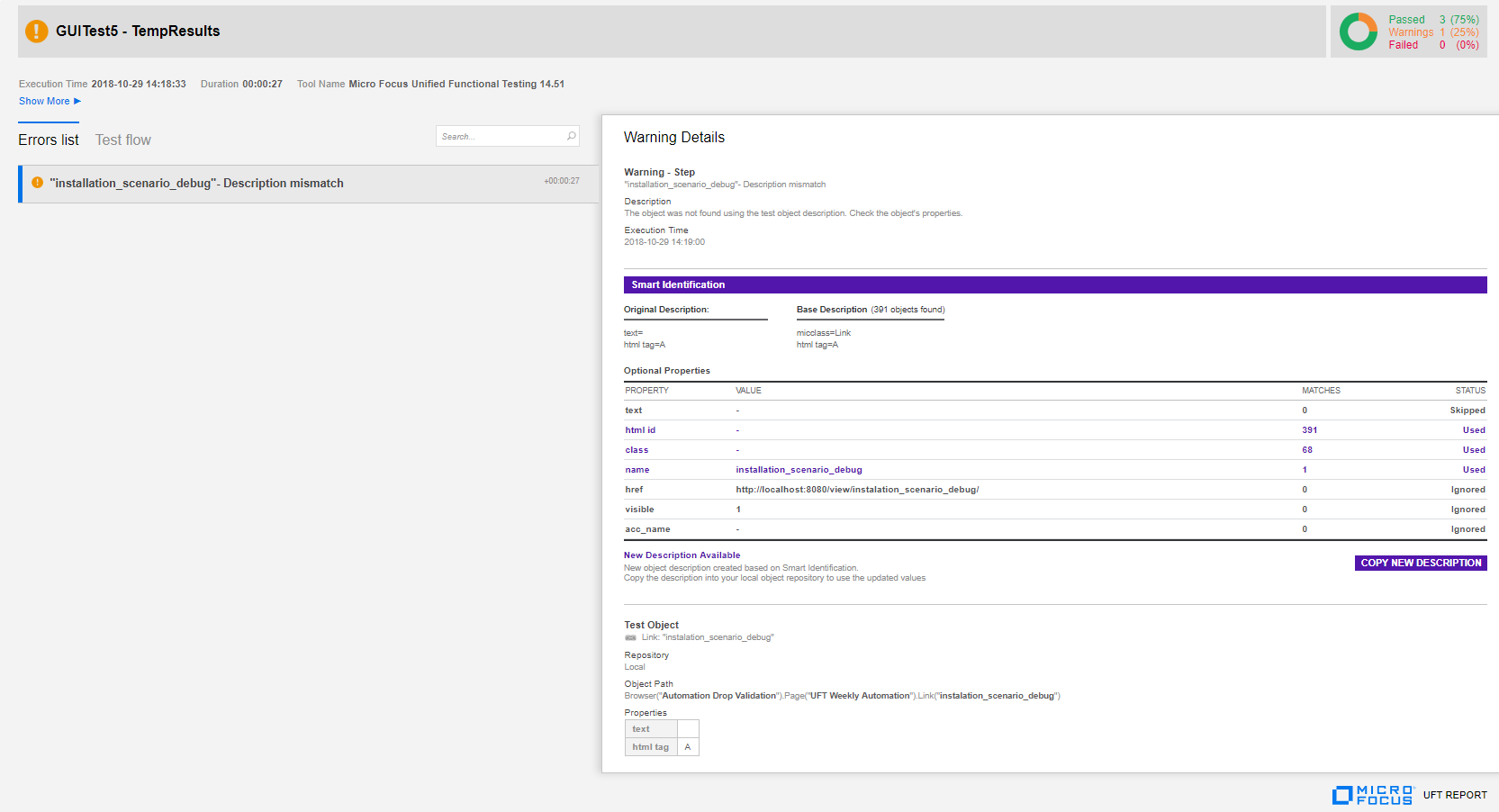The image size is (1499, 812).
Task: Click the class property name
Action: (637, 450)
